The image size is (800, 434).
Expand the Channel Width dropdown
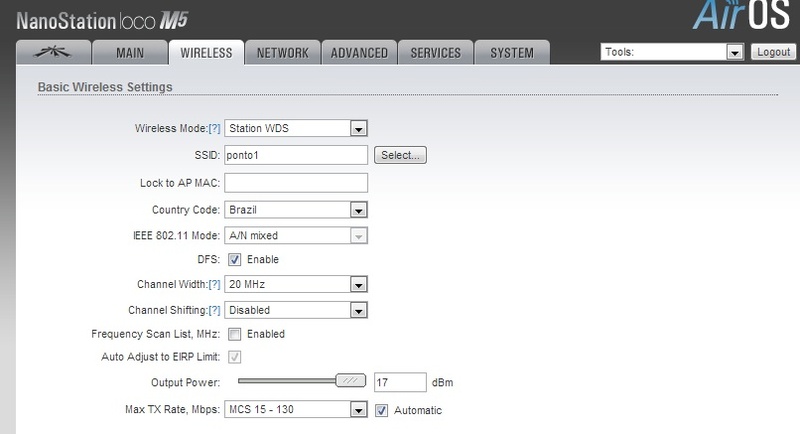coord(296,284)
